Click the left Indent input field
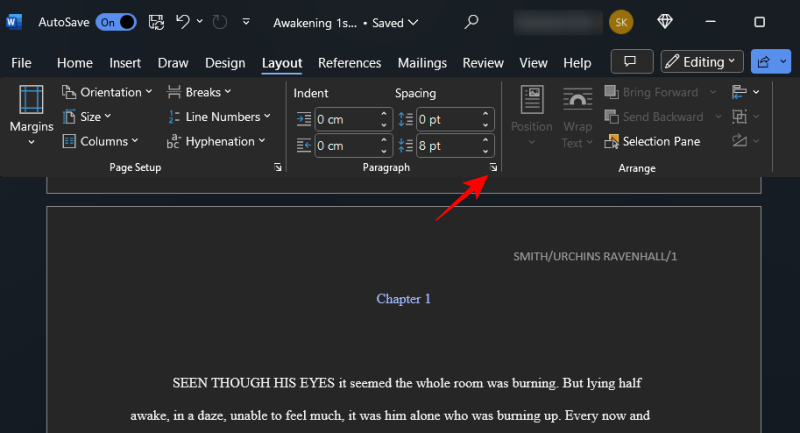Viewport: 800px width, 433px height. [345, 119]
